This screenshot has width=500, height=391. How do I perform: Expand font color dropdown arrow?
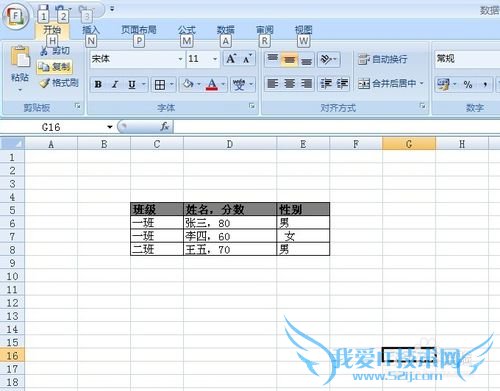(x=223, y=84)
